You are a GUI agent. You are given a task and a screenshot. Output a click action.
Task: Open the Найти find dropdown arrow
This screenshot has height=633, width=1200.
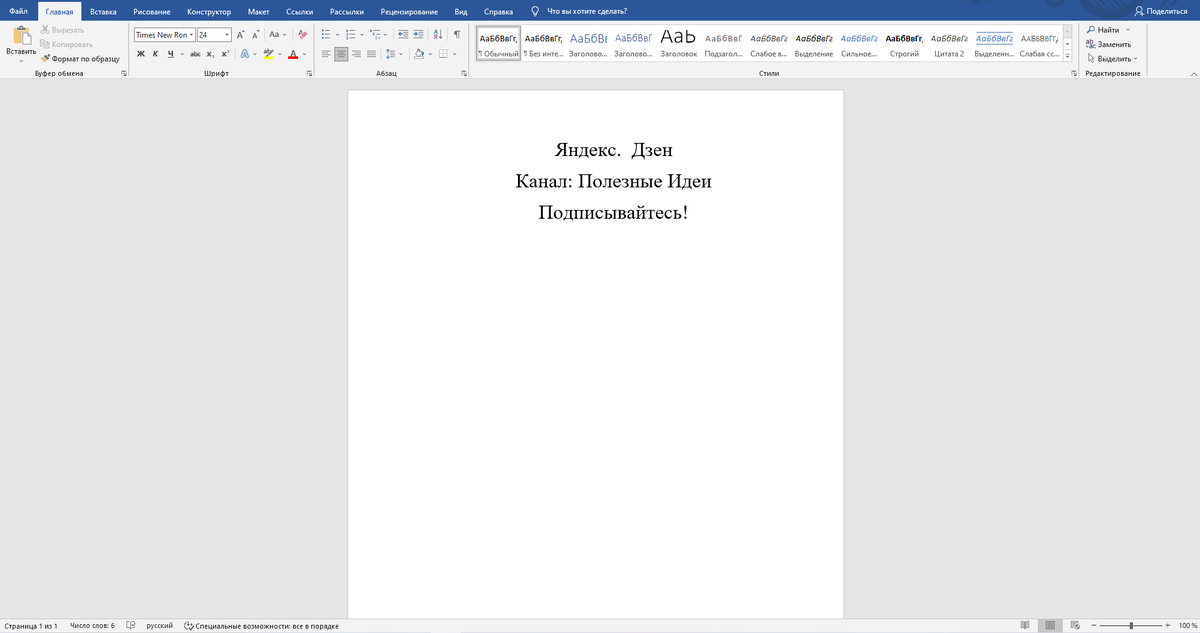click(x=1128, y=30)
